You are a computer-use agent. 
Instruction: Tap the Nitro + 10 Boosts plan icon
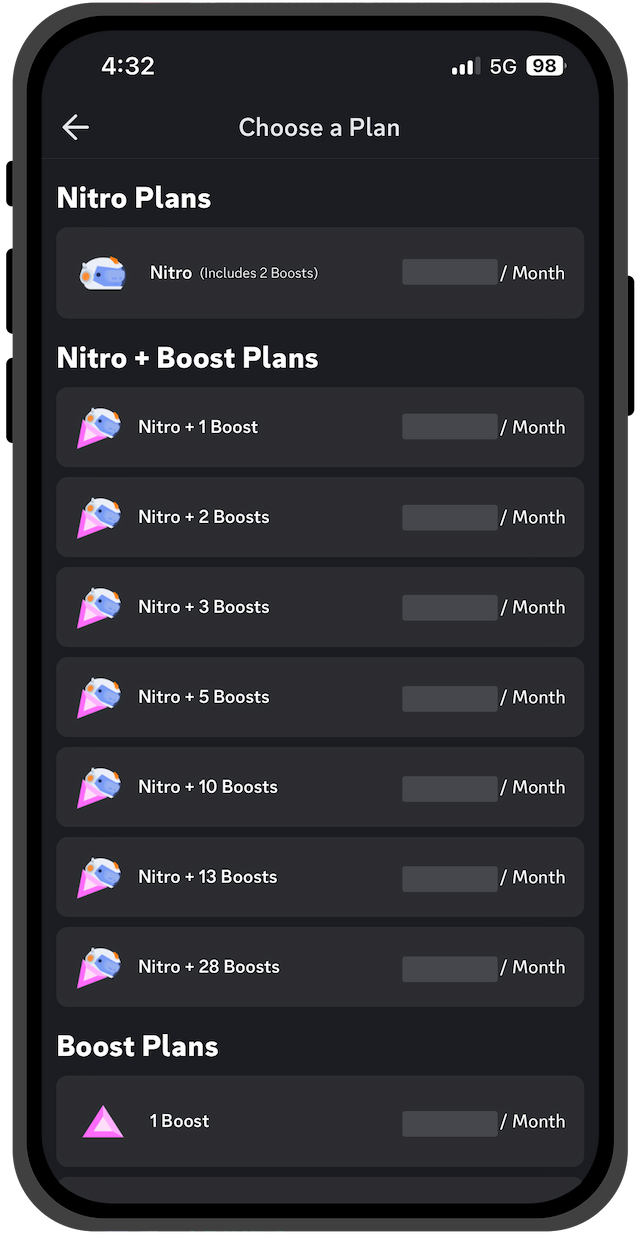(x=99, y=787)
